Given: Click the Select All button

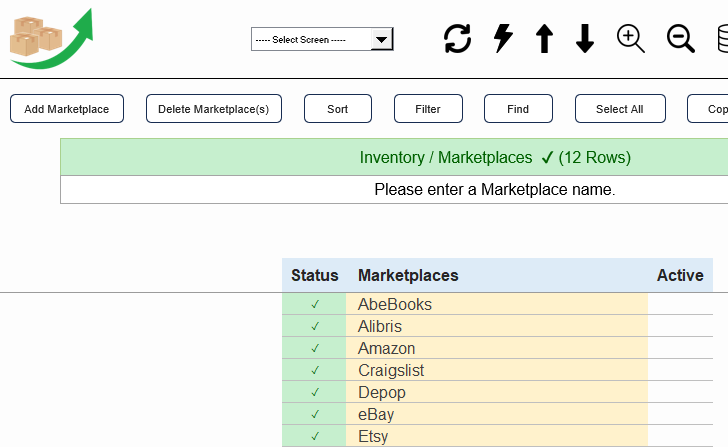Looking at the screenshot, I should pyautogui.click(x=620, y=109).
